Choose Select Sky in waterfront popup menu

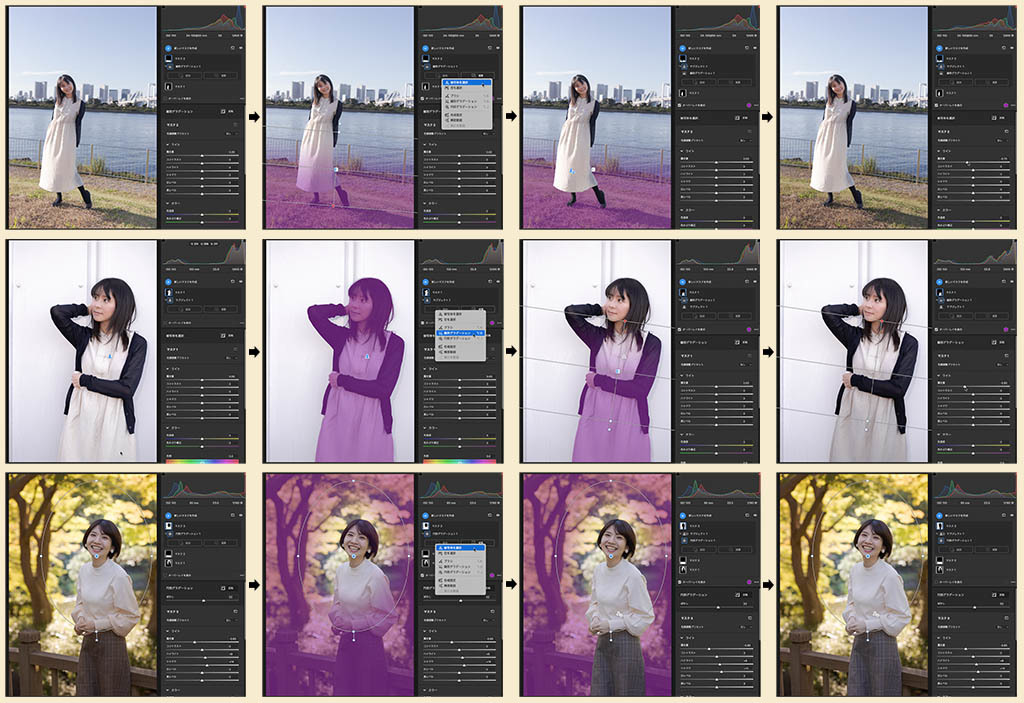point(467,88)
